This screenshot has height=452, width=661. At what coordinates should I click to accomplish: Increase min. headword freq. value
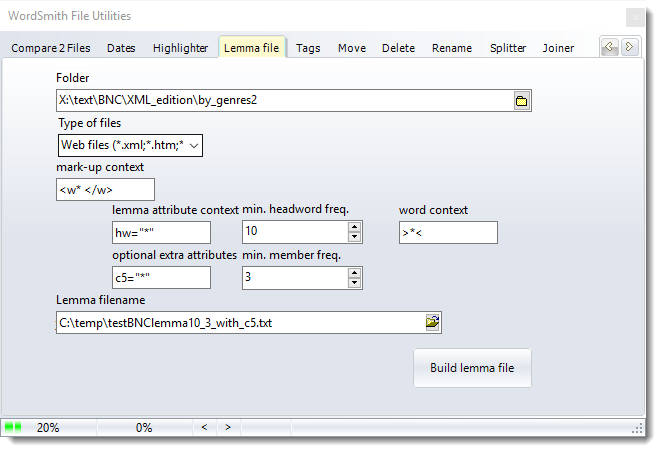click(x=355, y=227)
